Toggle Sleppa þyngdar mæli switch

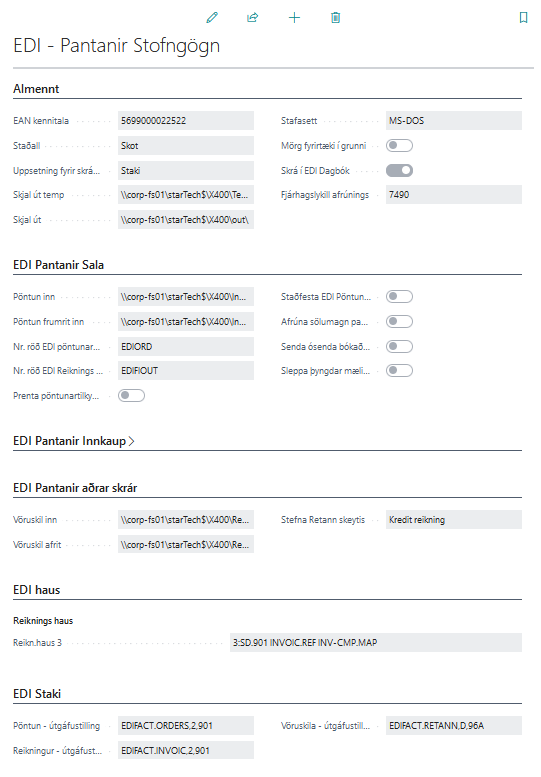pos(399,371)
